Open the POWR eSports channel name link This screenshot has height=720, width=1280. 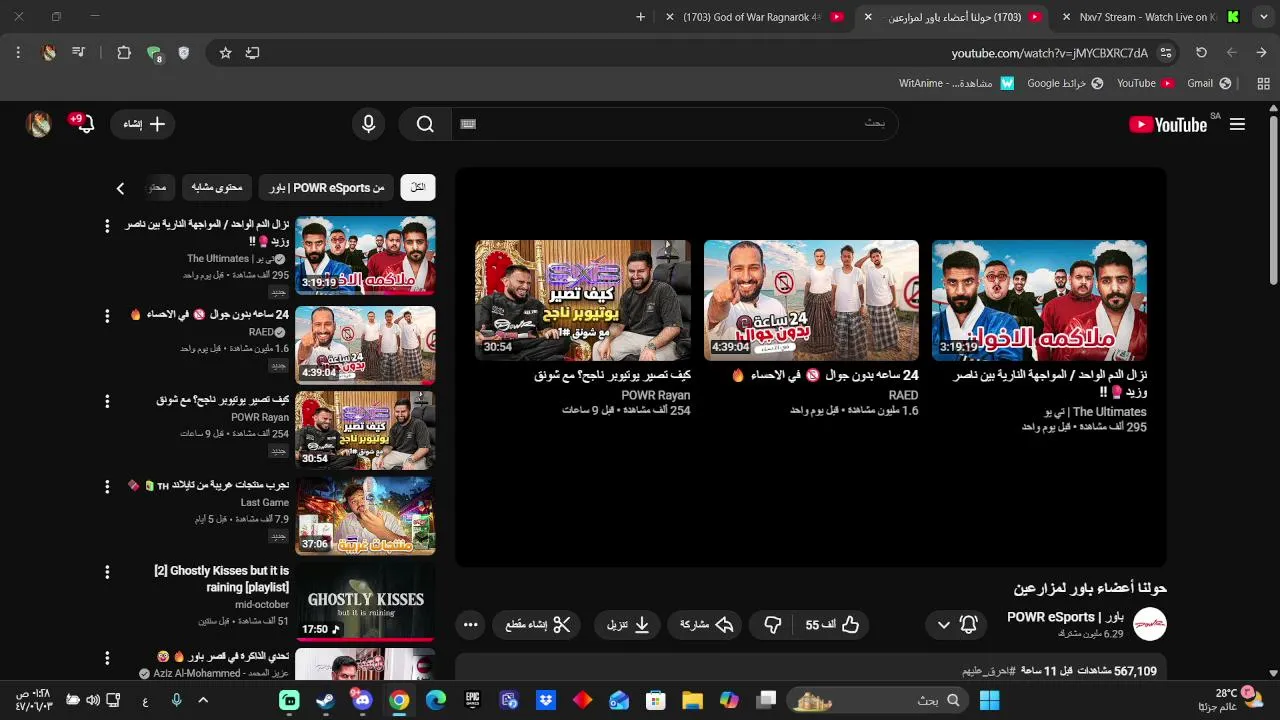1065,617
